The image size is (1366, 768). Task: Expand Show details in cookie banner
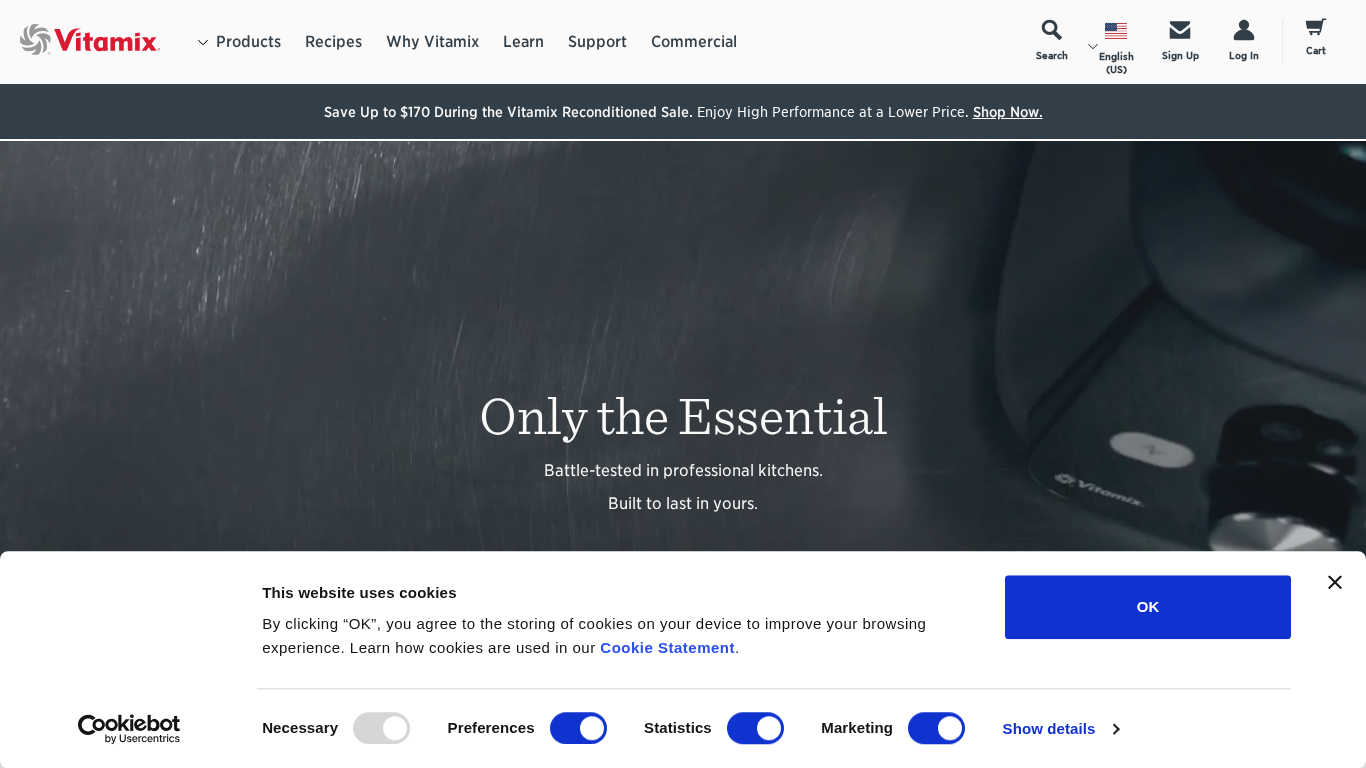point(1061,729)
